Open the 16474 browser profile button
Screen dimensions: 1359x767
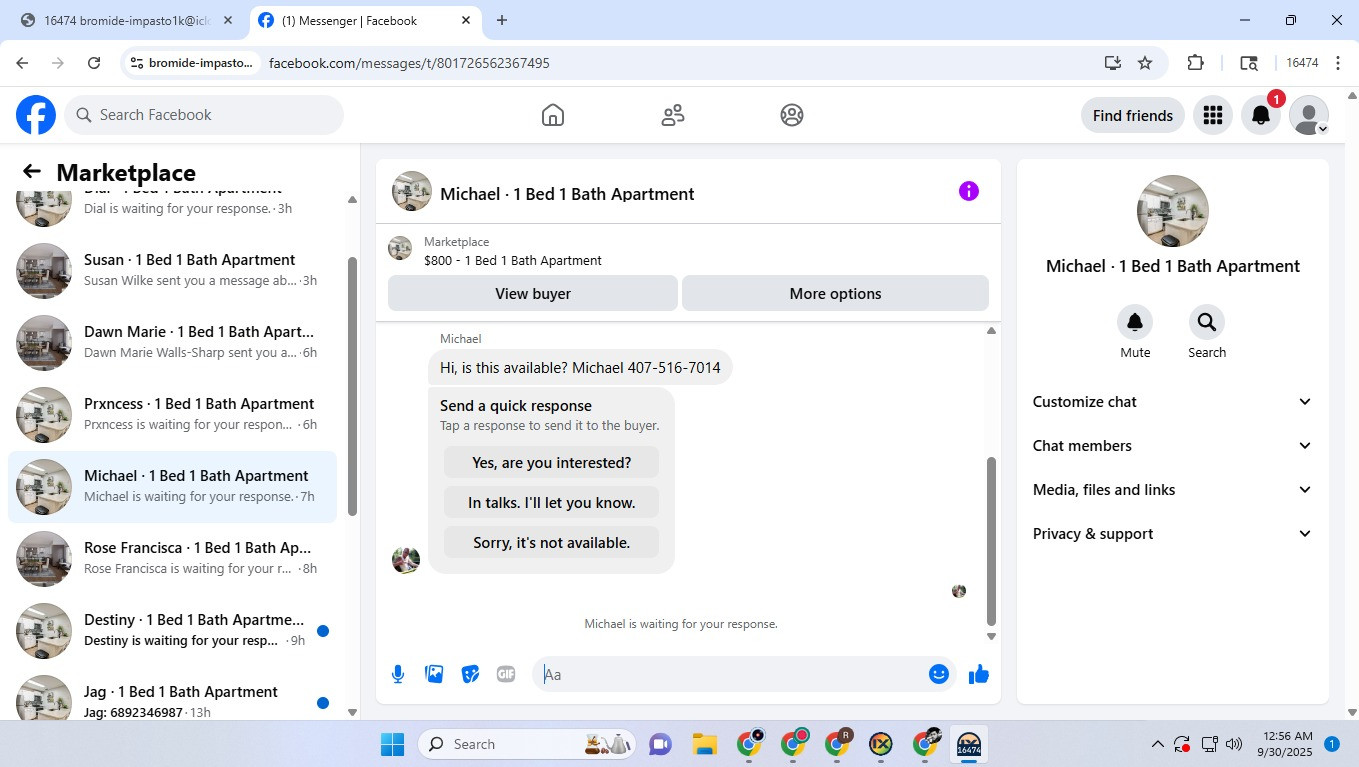point(1301,63)
